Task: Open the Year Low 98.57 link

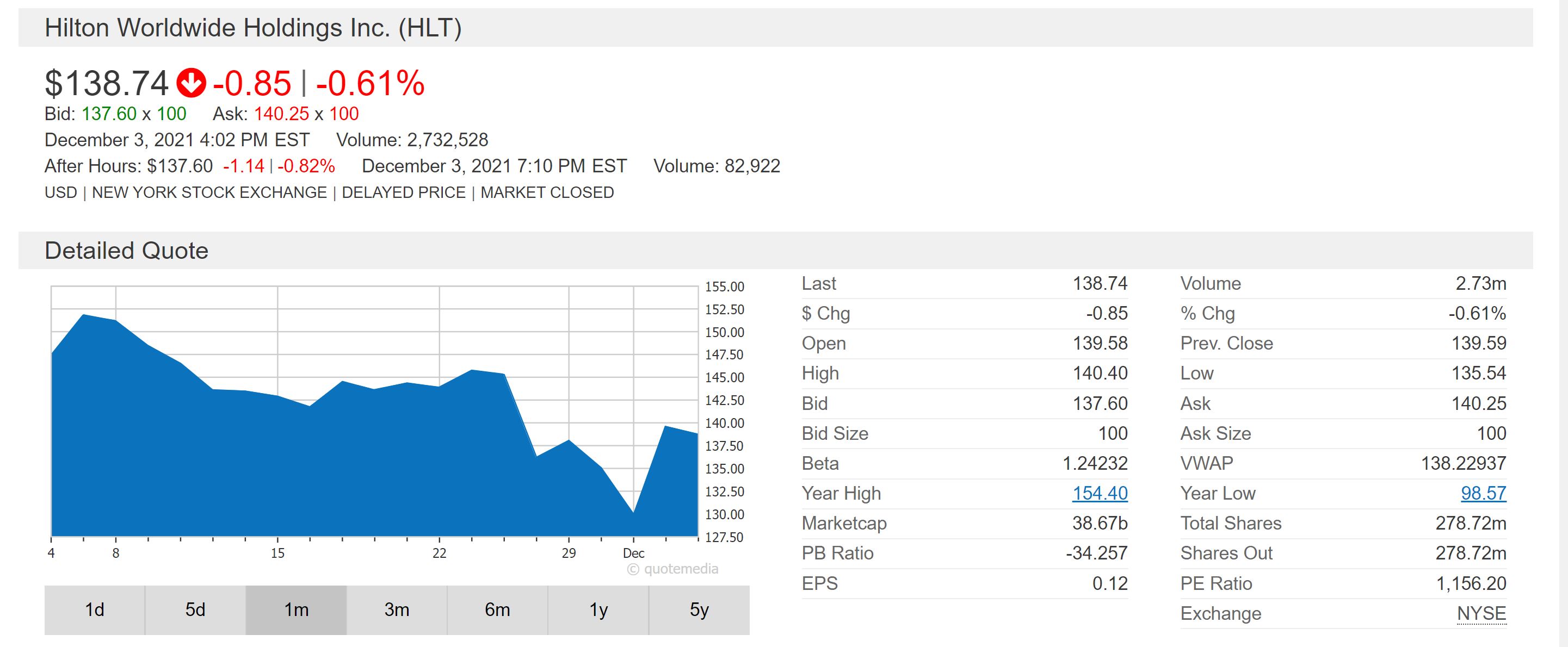Action: click(x=1483, y=493)
